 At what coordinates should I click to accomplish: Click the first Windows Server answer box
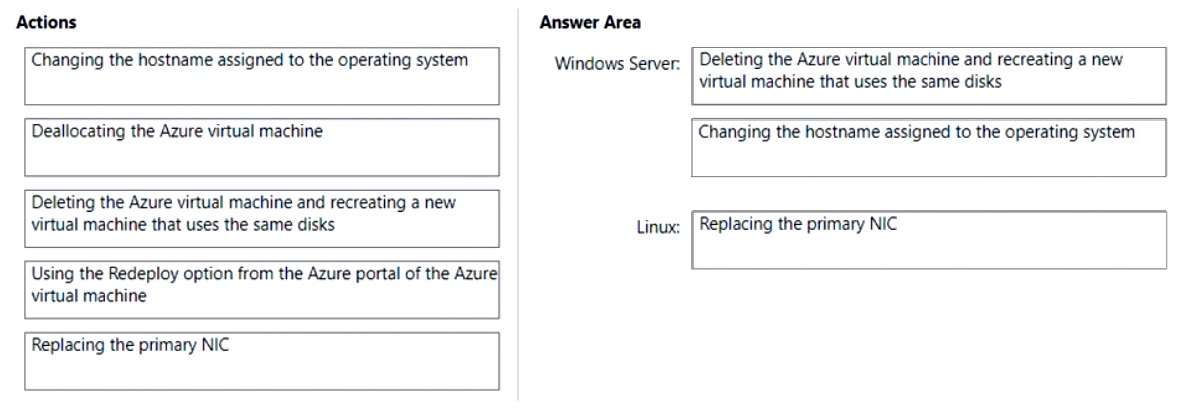928,76
